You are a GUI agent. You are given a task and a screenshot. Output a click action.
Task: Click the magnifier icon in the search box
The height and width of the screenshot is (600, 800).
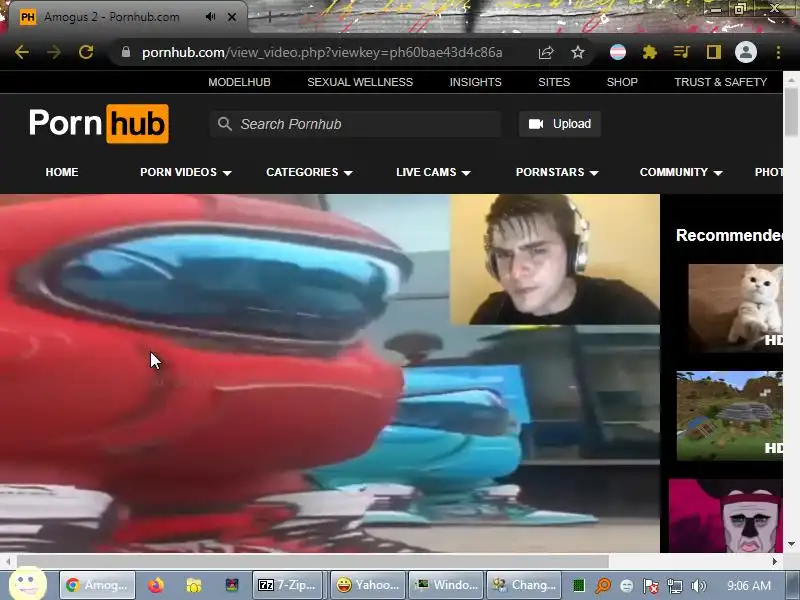click(224, 123)
